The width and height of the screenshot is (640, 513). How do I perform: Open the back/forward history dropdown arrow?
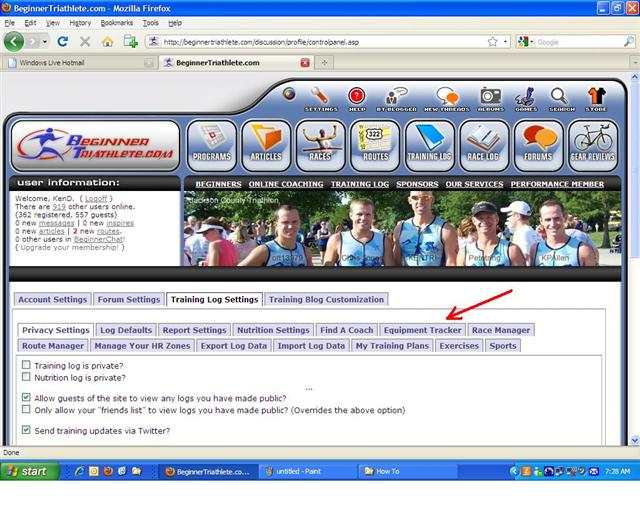44,42
